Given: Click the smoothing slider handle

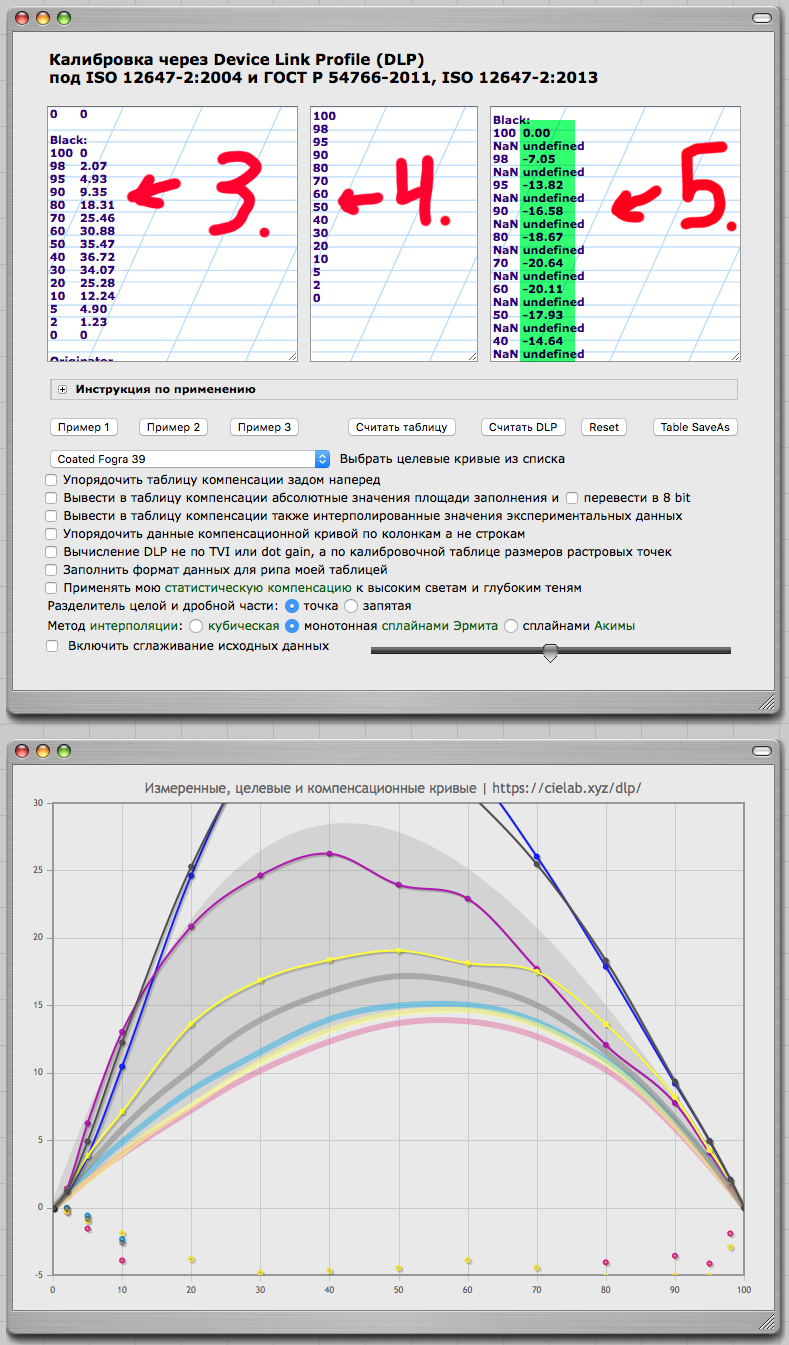Looking at the screenshot, I should click(549, 652).
